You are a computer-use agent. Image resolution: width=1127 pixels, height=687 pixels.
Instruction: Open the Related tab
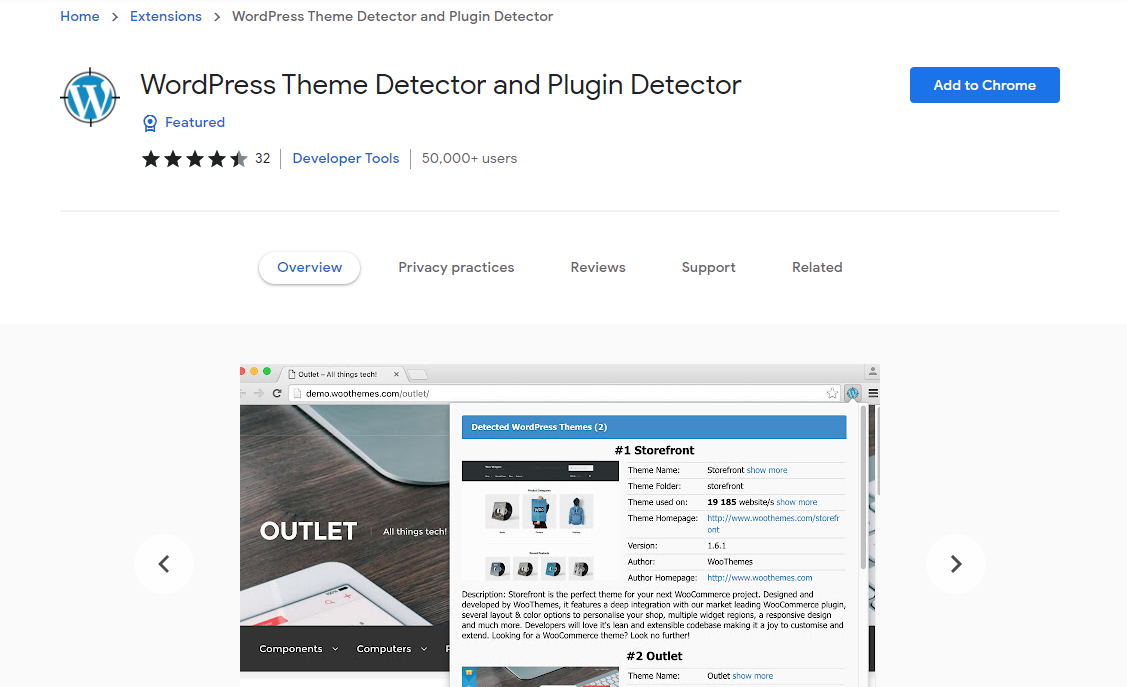click(x=817, y=267)
